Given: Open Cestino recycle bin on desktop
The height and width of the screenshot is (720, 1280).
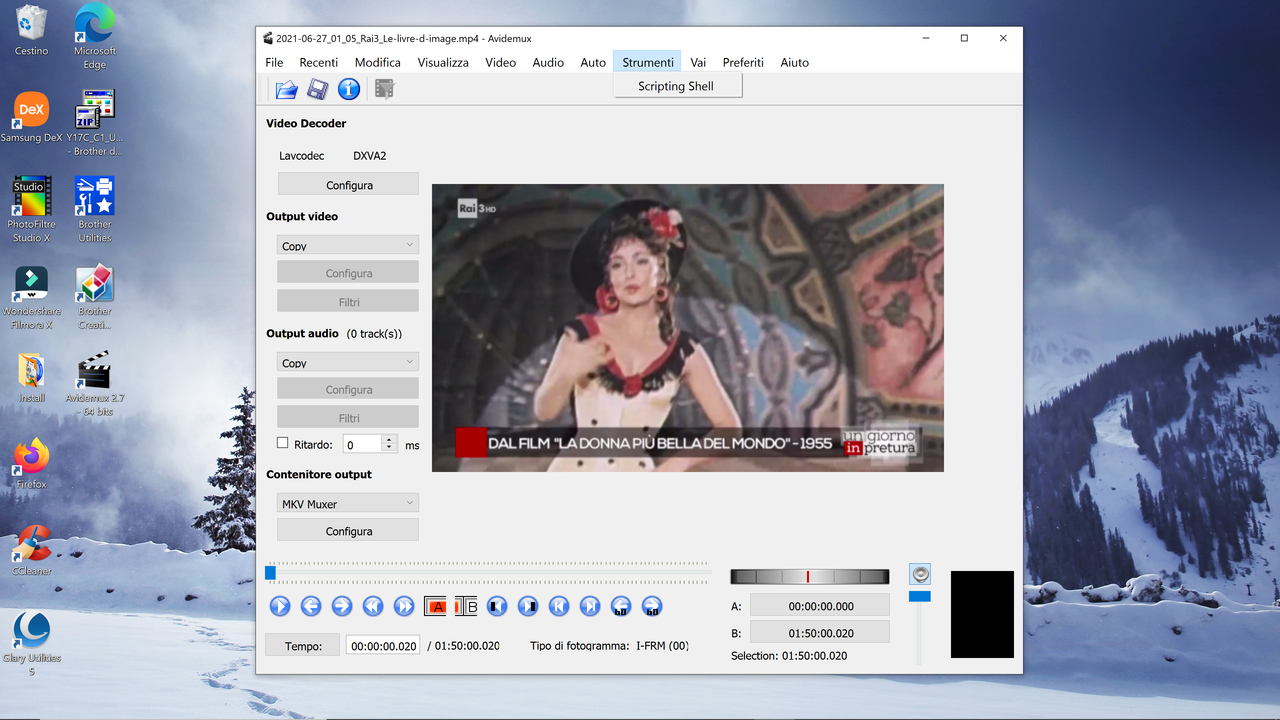Looking at the screenshot, I should coord(31,31).
